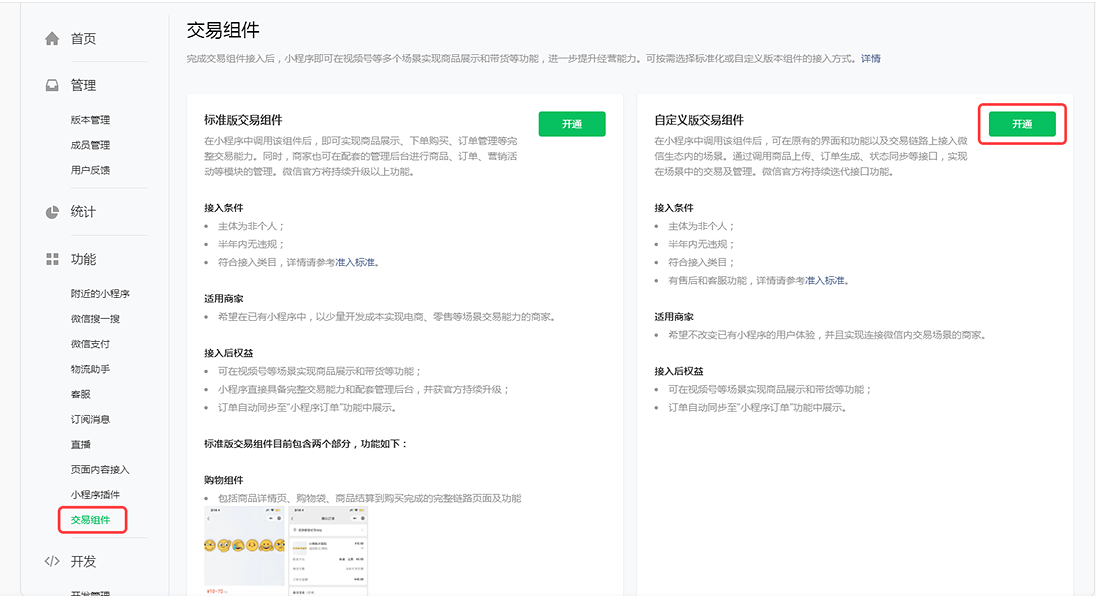The height and width of the screenshot is (596, 1096).
Task: Open 订阅消息 in the sidebar
Action: click(x=90, y=420)
